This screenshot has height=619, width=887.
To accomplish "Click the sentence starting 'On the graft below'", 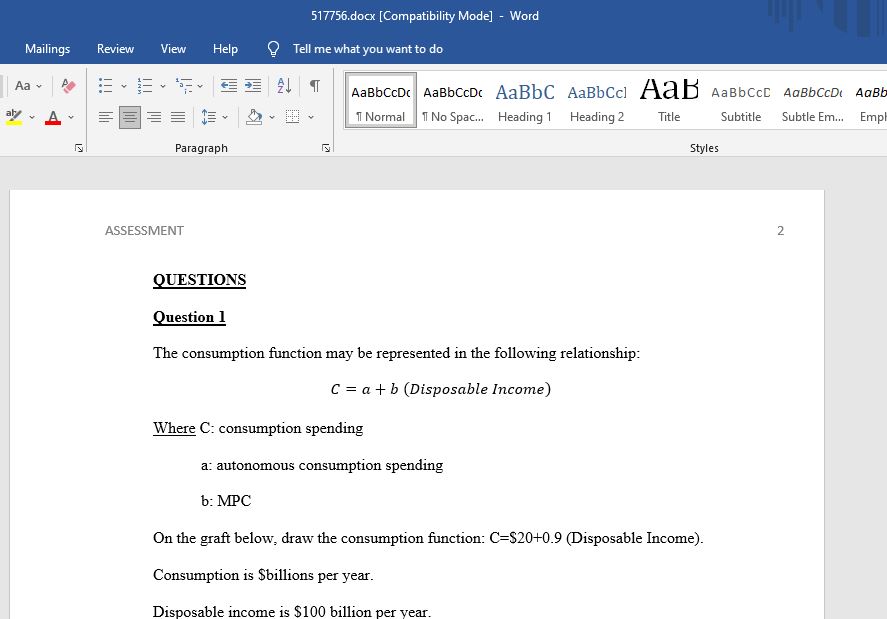I will click(x=428, y=538).
